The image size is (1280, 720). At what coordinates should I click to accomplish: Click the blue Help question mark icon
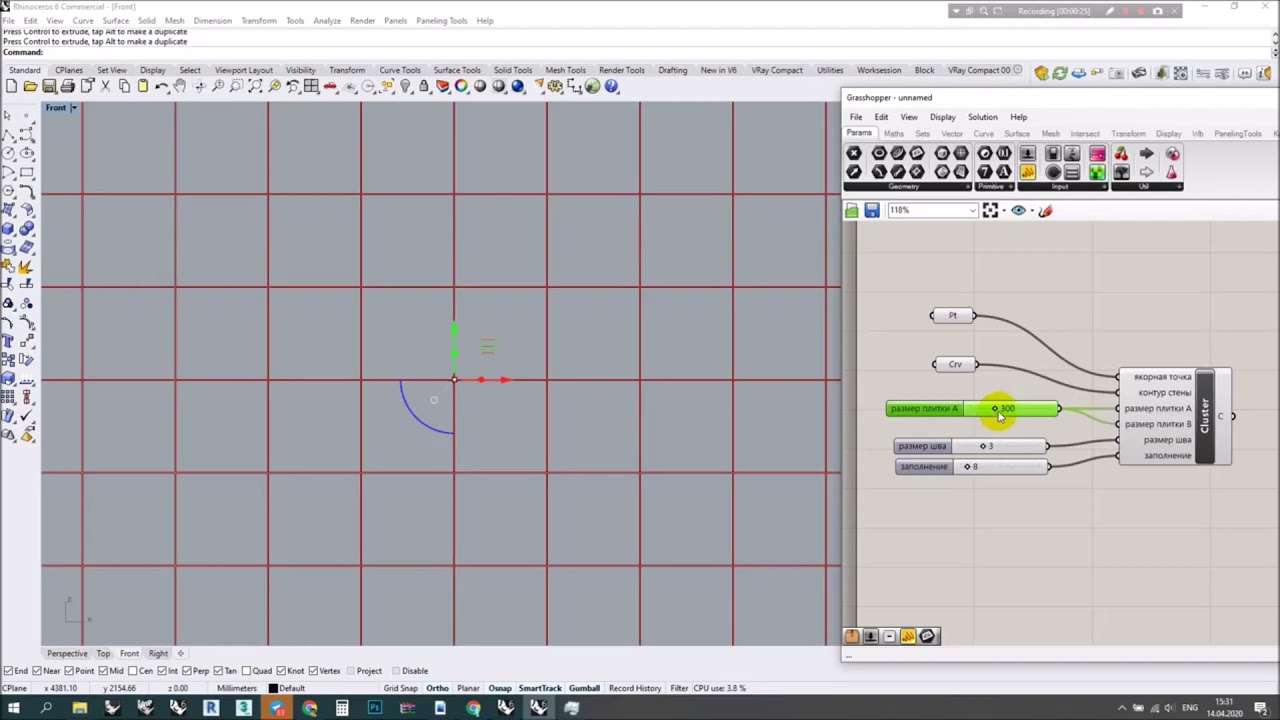click(611, 86)
